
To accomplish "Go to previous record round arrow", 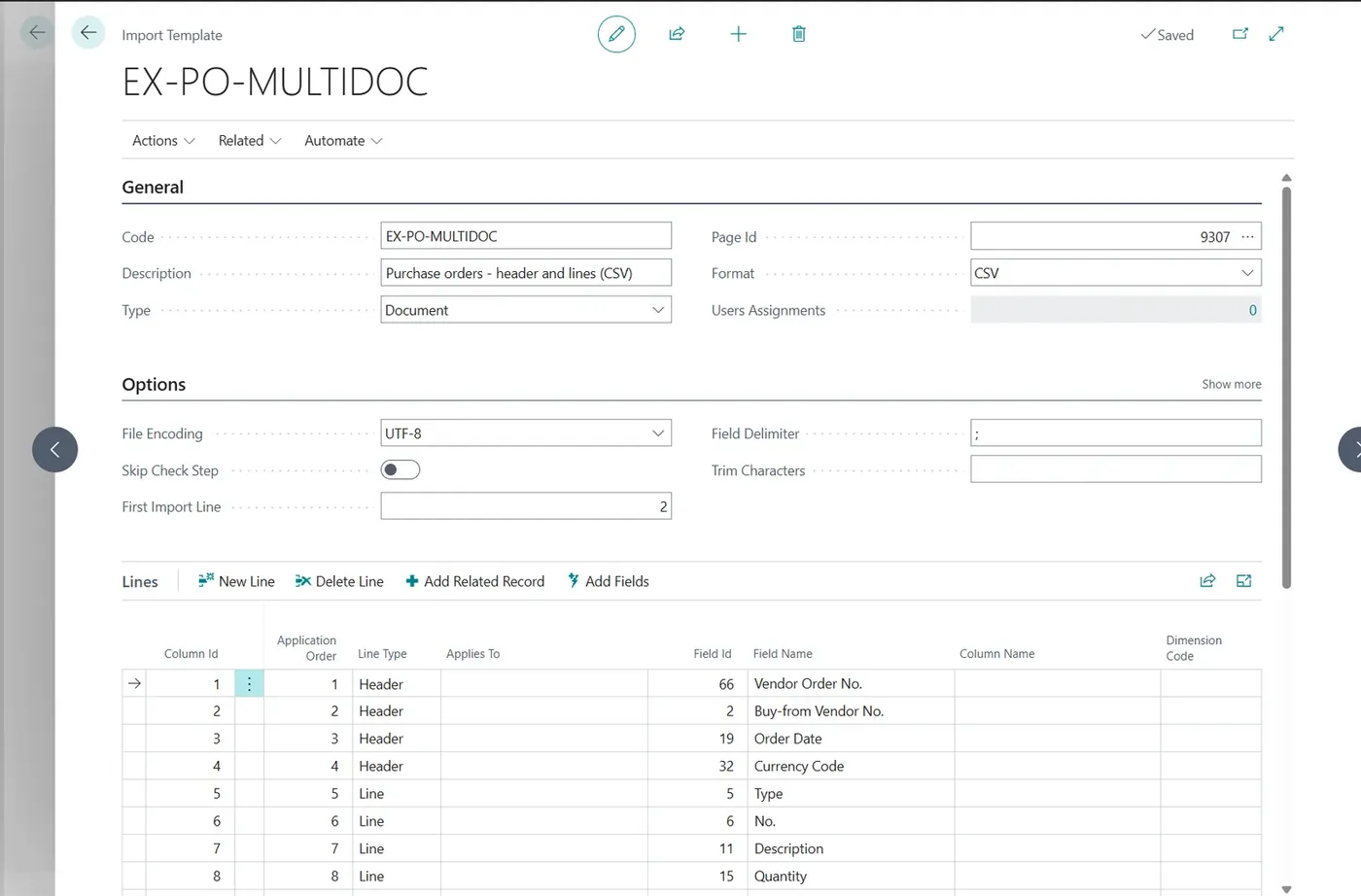I will pyautogui.click(x=54, y=449).
